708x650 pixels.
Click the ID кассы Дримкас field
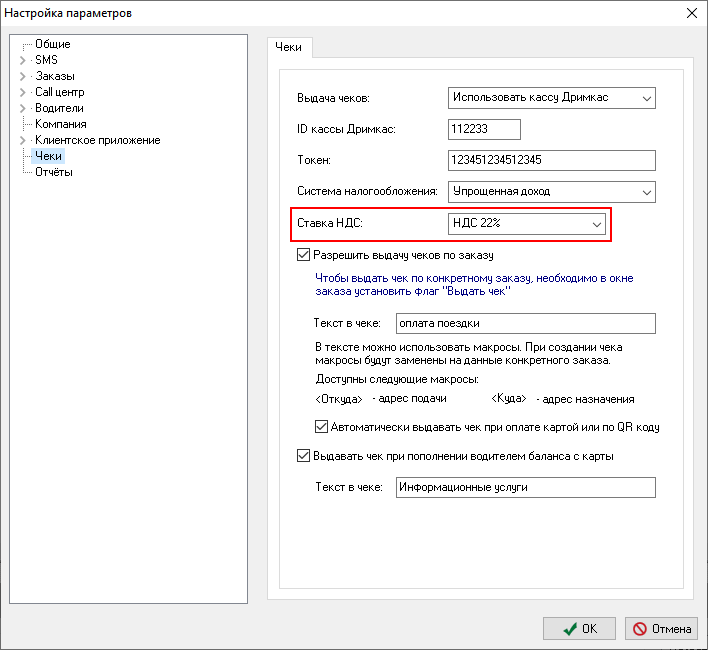click(485, 129)
